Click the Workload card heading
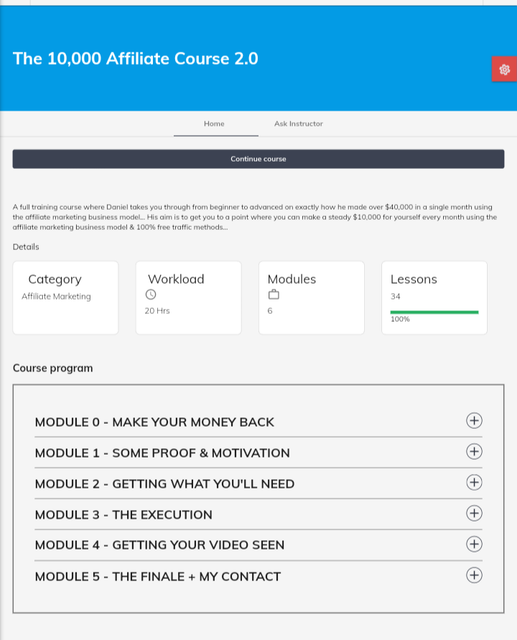This screenshot has width=517, height=640. point(176,279)
